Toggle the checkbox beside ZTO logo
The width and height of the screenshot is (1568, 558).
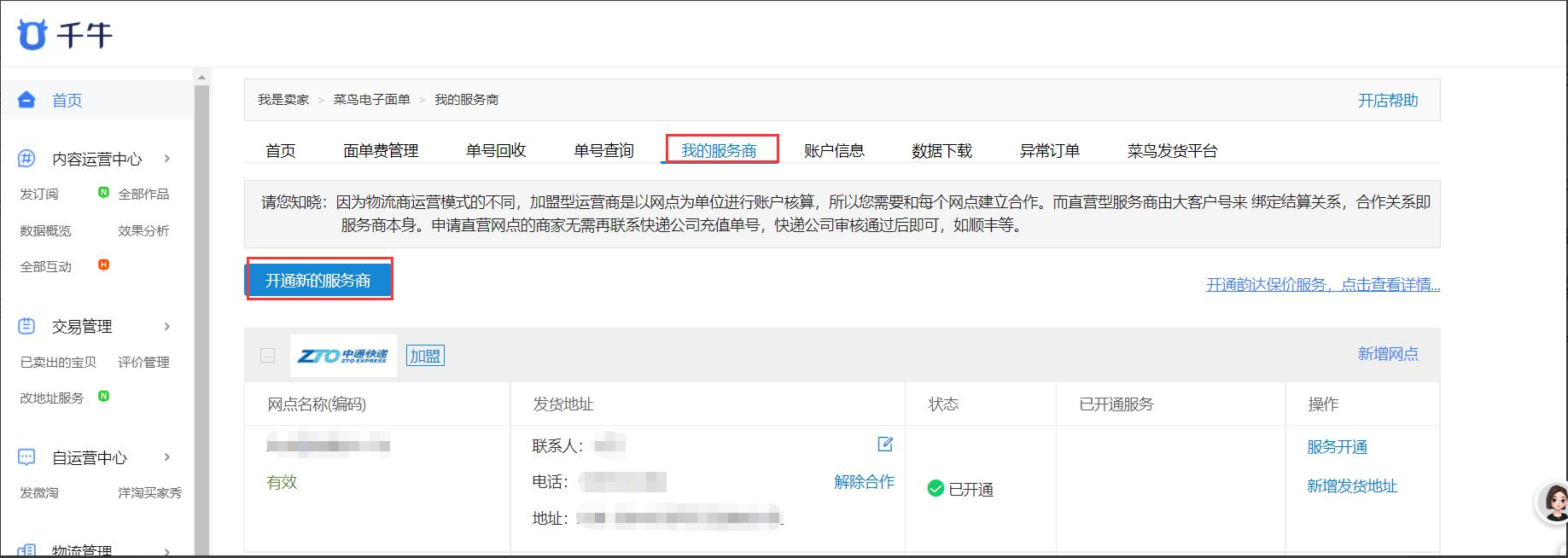point(267,356)
